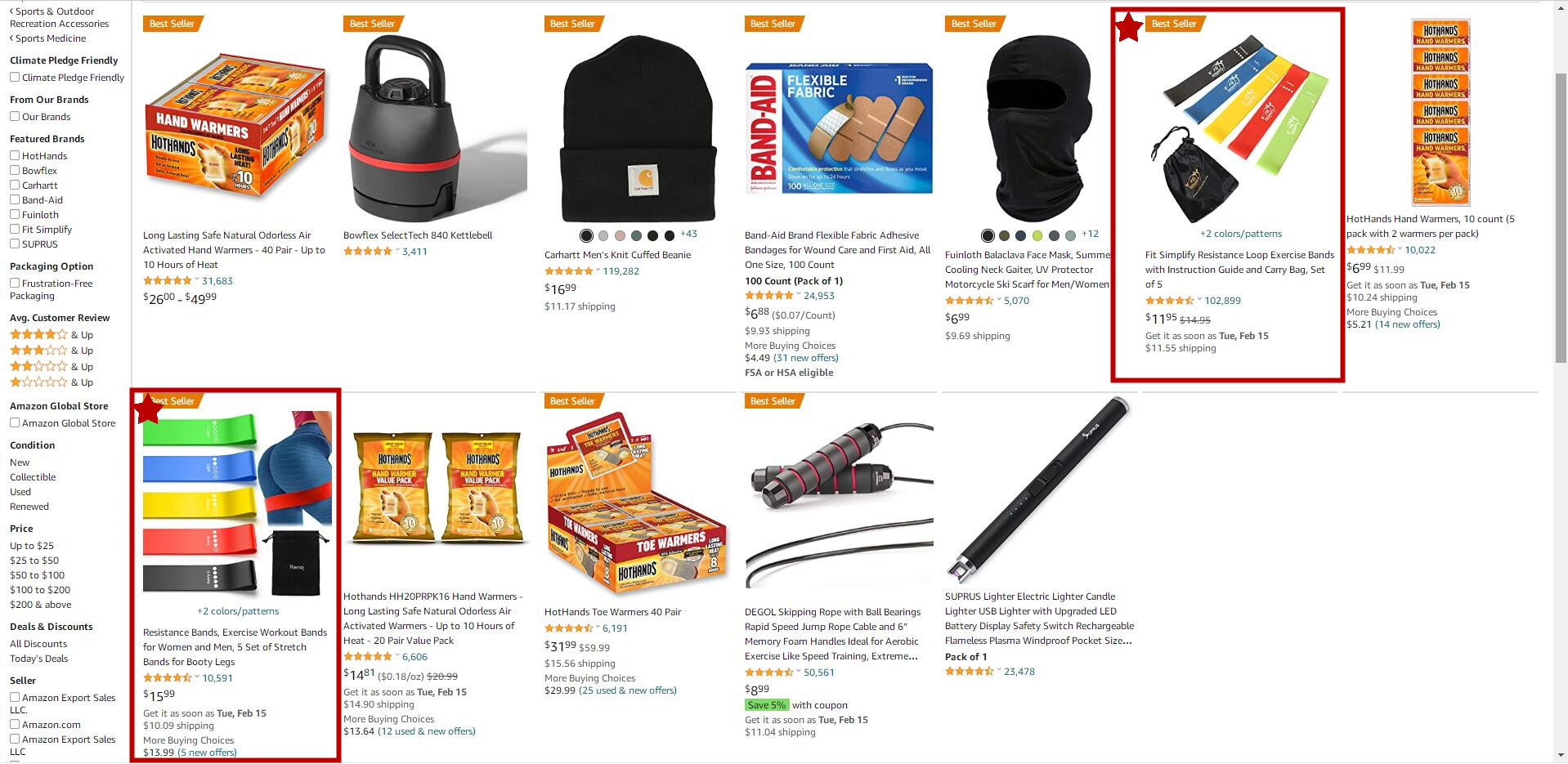Click Best Seller badge on HotHands Toe Warmers

(x=572, y=401)
